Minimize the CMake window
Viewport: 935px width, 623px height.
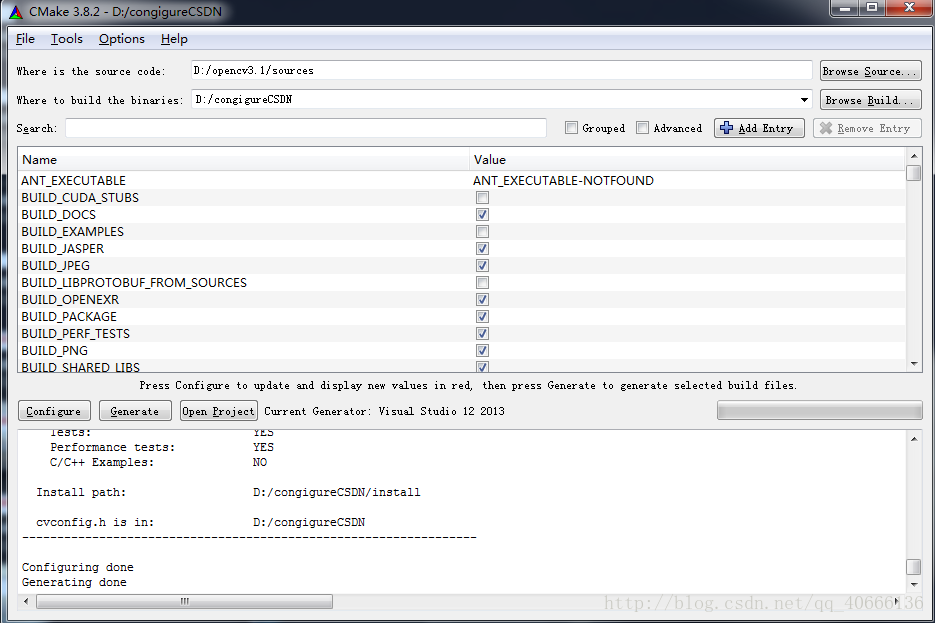point(845,8)
